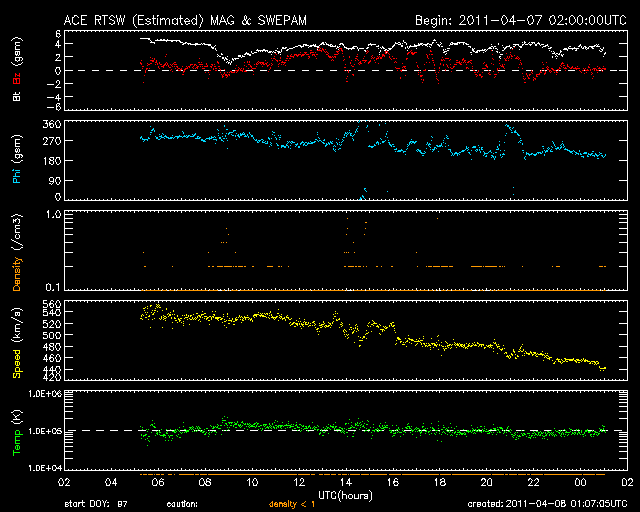
Task: Click the '1.0E+04' tick on the Temp axis
Action: click(45, 467)
